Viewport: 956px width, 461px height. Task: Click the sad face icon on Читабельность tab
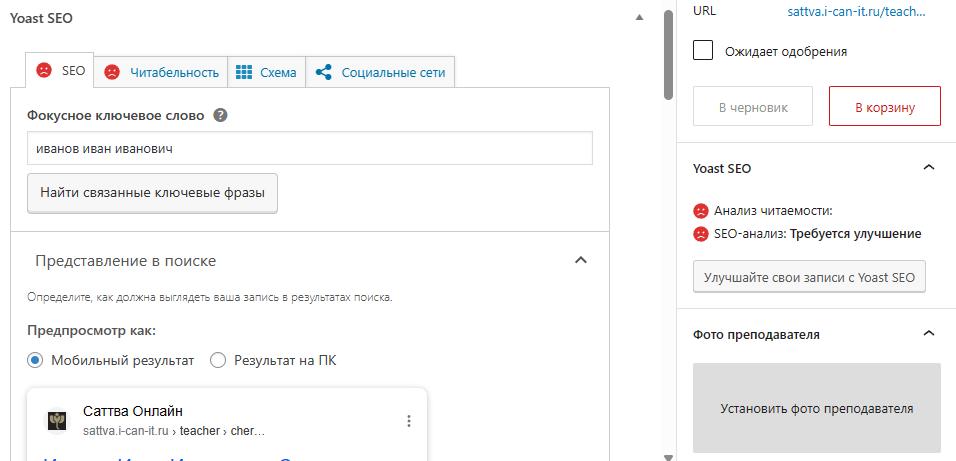(113, 72)
